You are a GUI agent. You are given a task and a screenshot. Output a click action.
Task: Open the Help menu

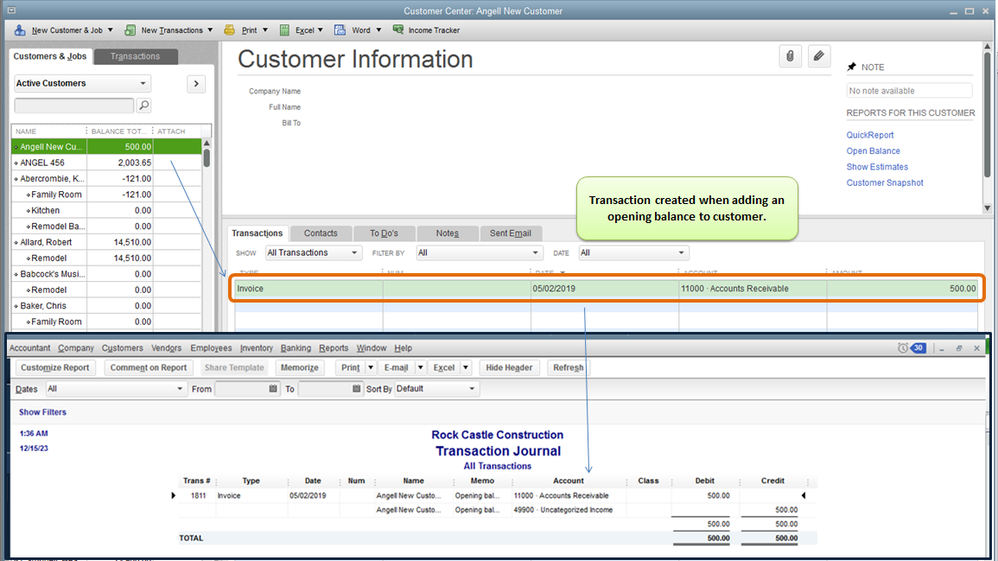(403, 348)
